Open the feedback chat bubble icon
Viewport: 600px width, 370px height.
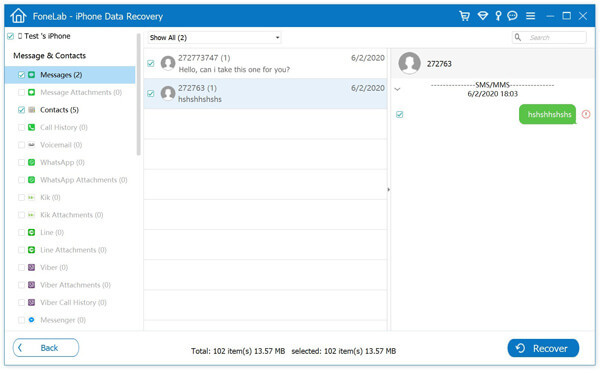click(x=512, y=16)
